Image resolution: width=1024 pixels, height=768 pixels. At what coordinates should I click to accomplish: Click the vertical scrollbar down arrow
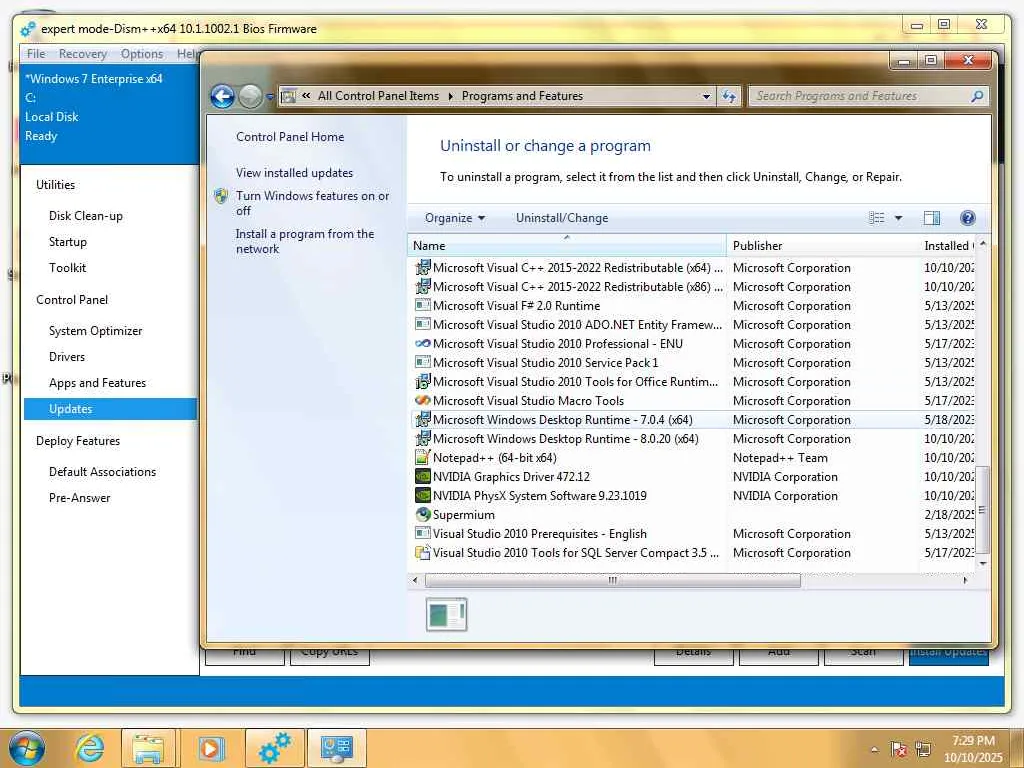click(983, 563)
